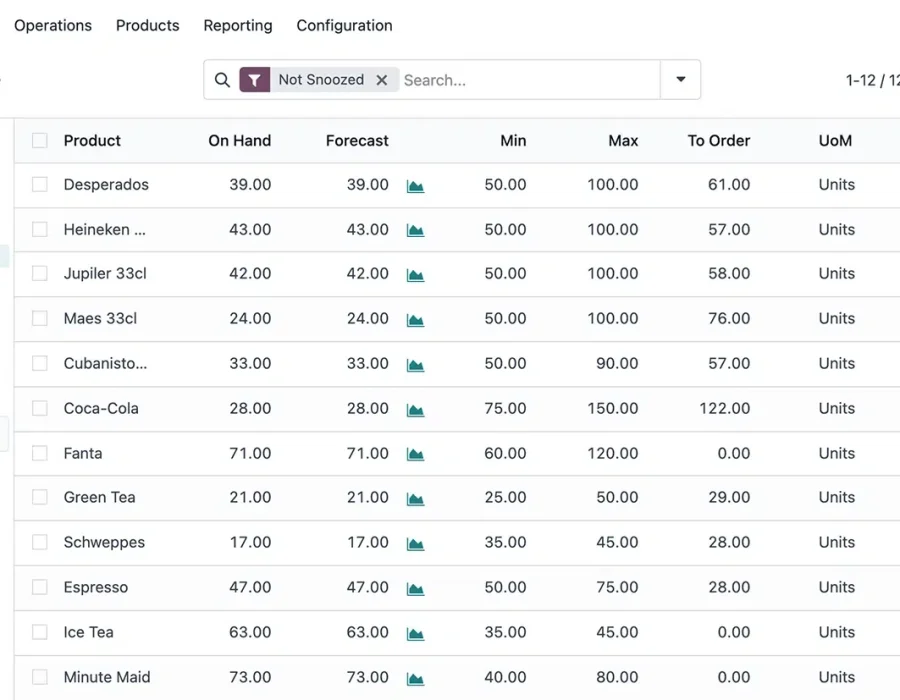Open Minute Maid's forecast graph

[x=416, y=677]
